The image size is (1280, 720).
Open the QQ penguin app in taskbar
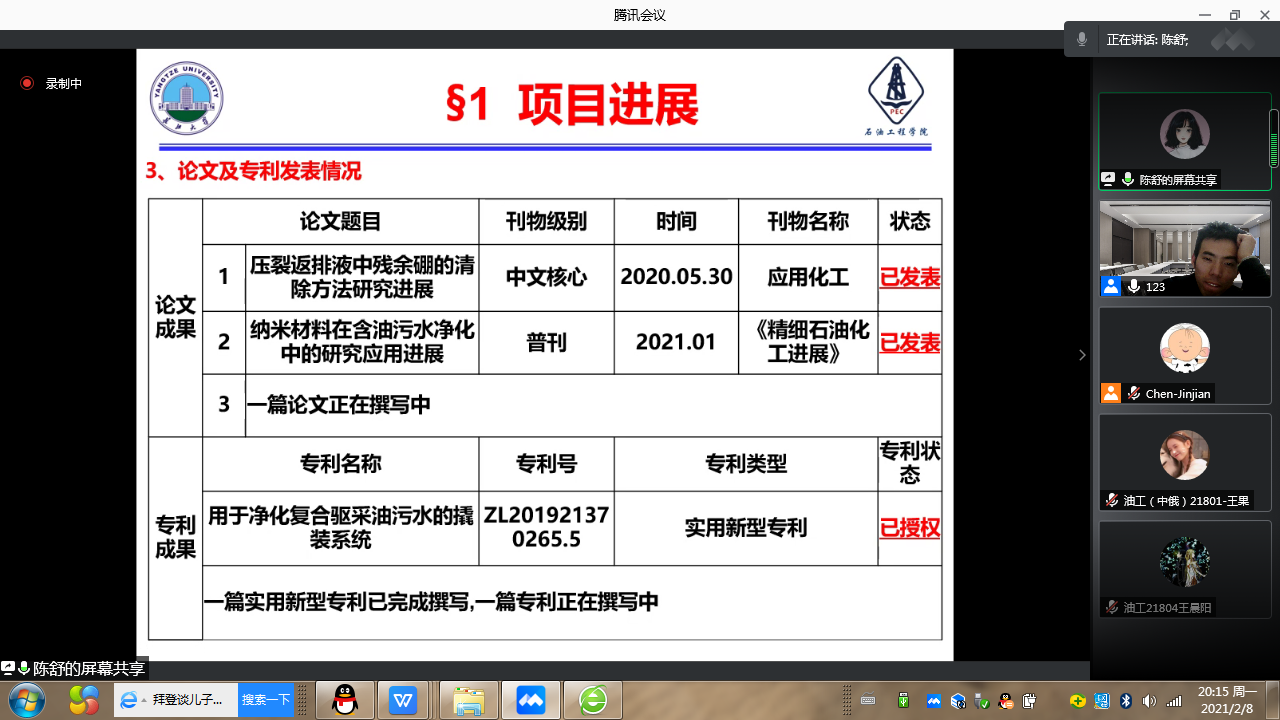tap(345, 701)
